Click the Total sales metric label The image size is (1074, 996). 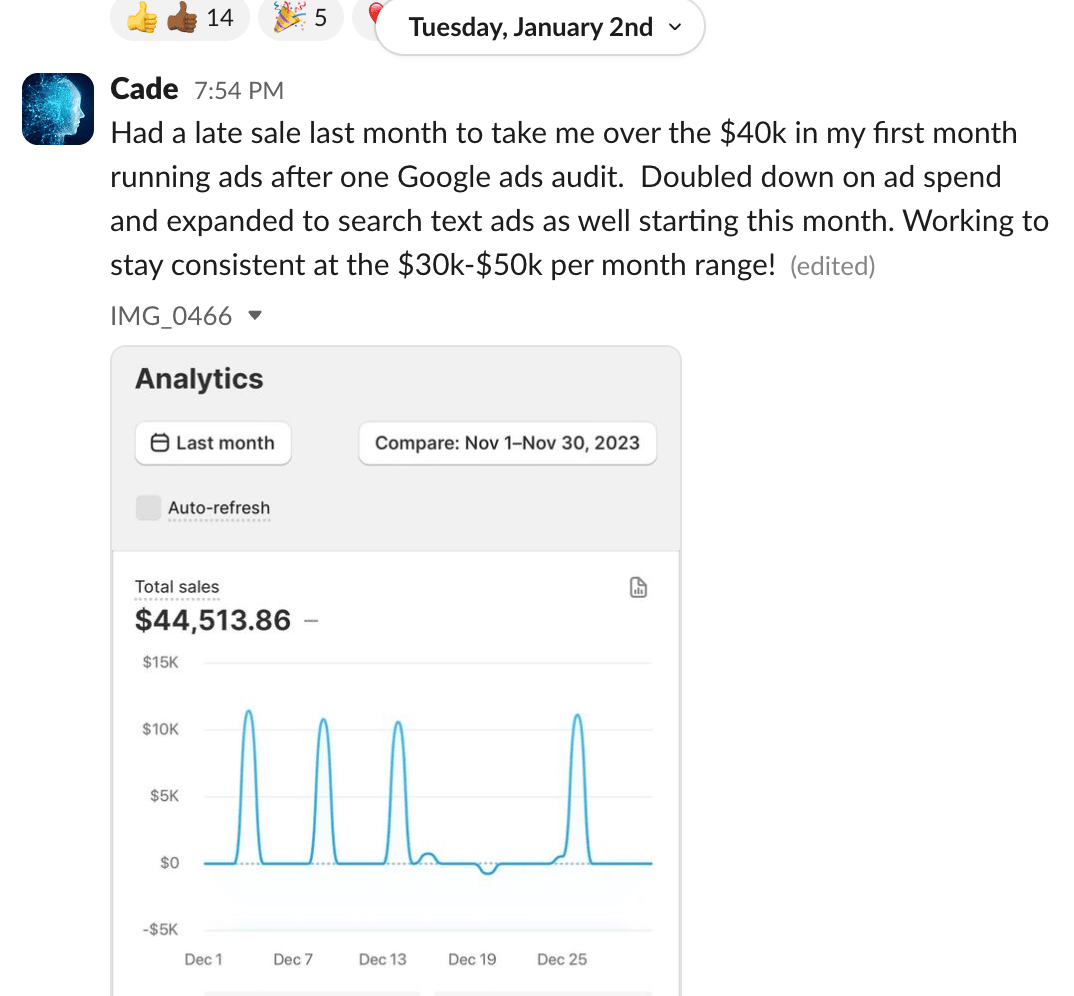pos(177,587)
